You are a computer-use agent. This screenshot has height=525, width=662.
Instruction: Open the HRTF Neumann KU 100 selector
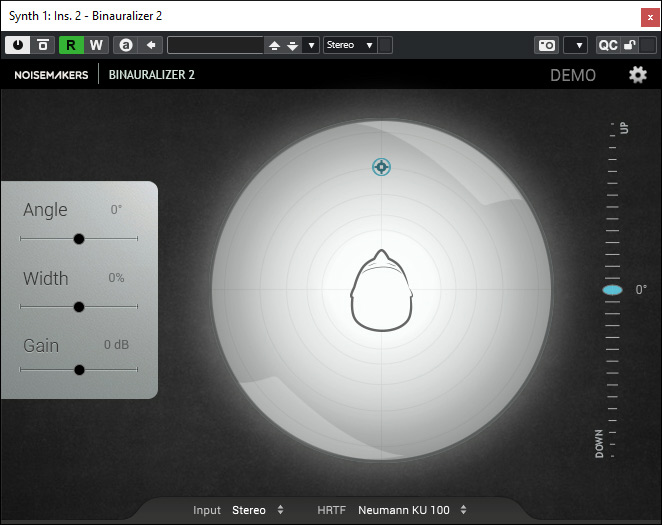pos(411,510)
